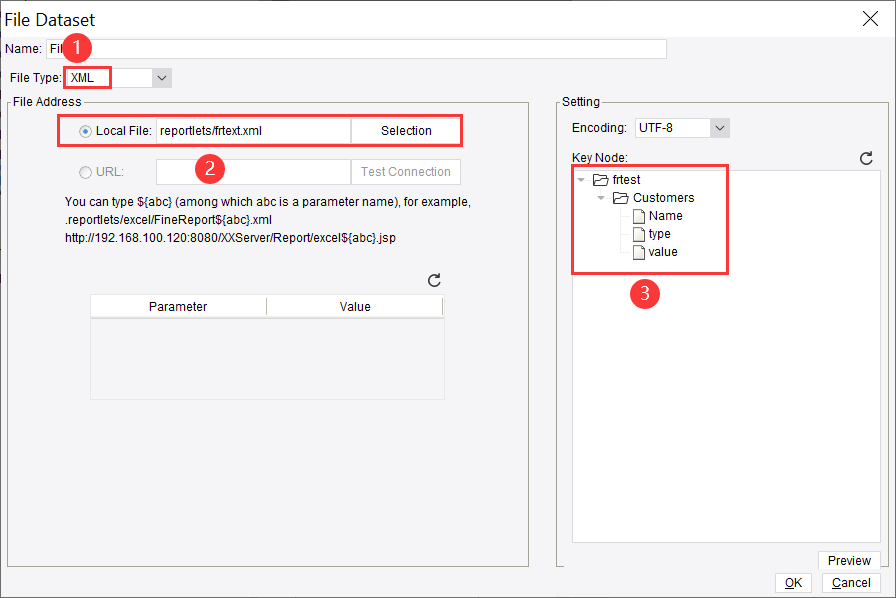Close the File Dataset dialog

coord(870,18)
